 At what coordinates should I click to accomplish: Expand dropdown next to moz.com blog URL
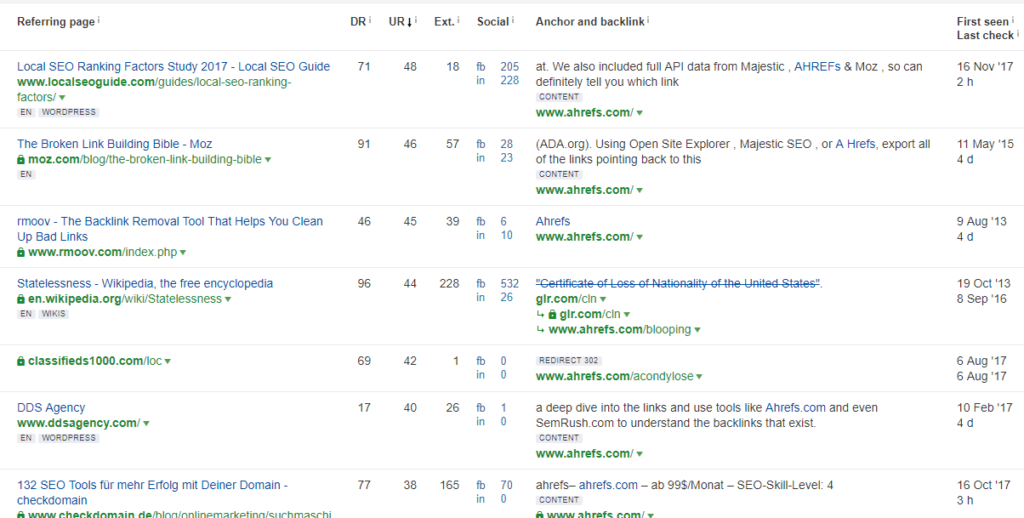coord(268,160)
